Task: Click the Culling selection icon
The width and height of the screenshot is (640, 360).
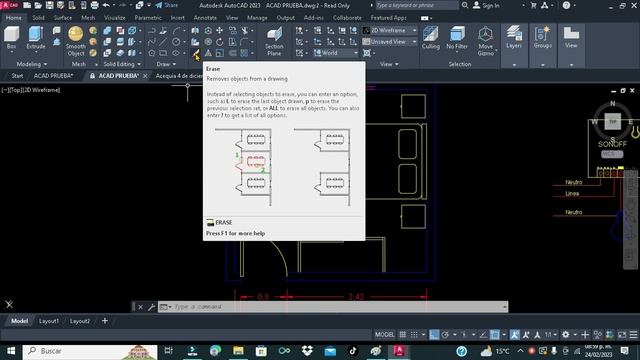Action: tap(431, 38)
